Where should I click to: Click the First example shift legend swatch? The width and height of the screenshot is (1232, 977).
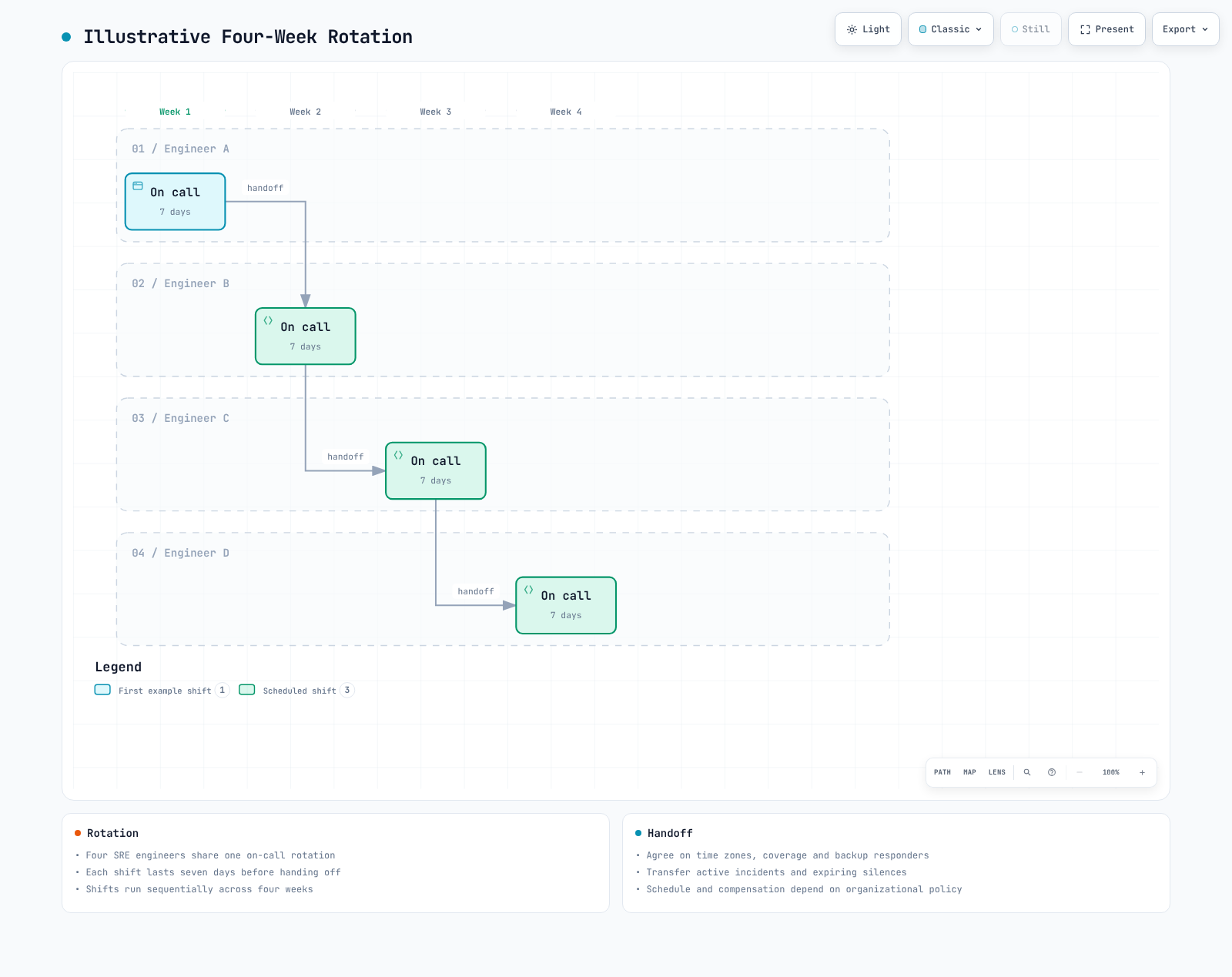[102, 690]
